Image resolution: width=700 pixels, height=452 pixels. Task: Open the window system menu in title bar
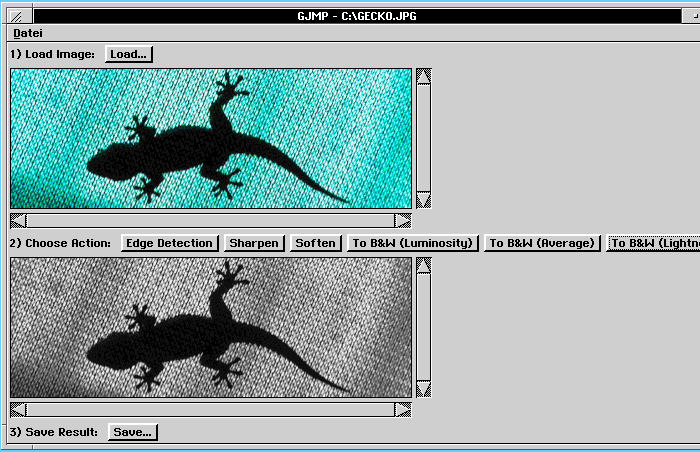click(x=17, y=17)
